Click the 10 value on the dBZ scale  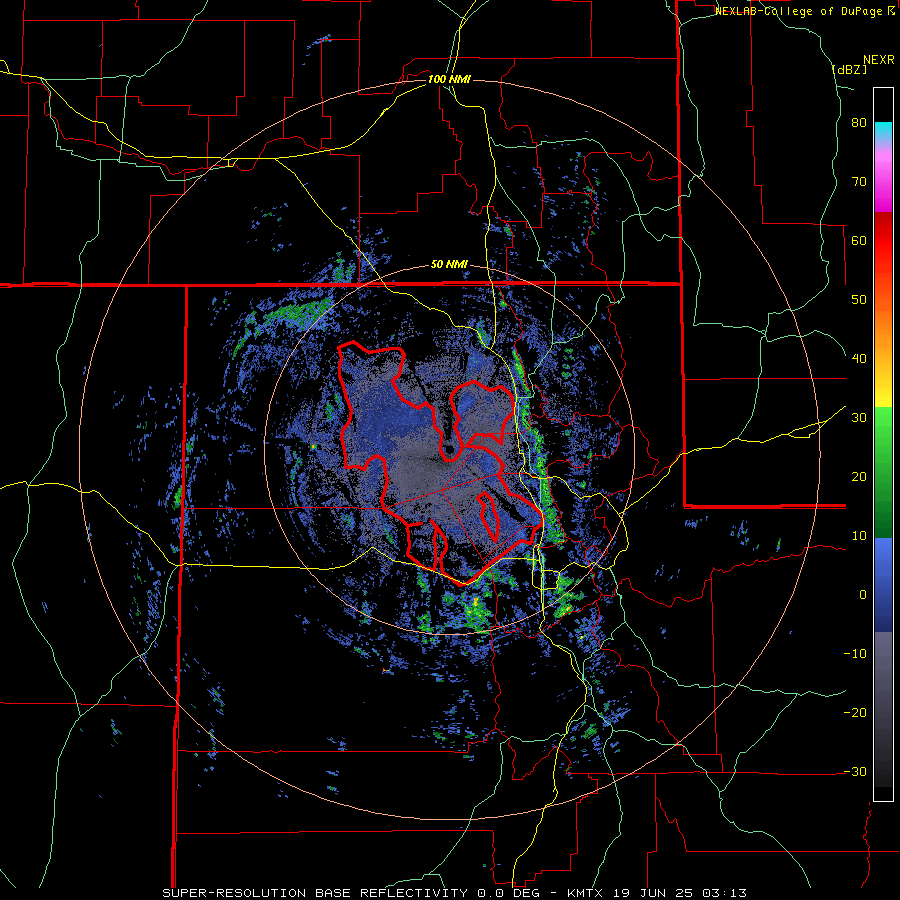tap(859, 536)
